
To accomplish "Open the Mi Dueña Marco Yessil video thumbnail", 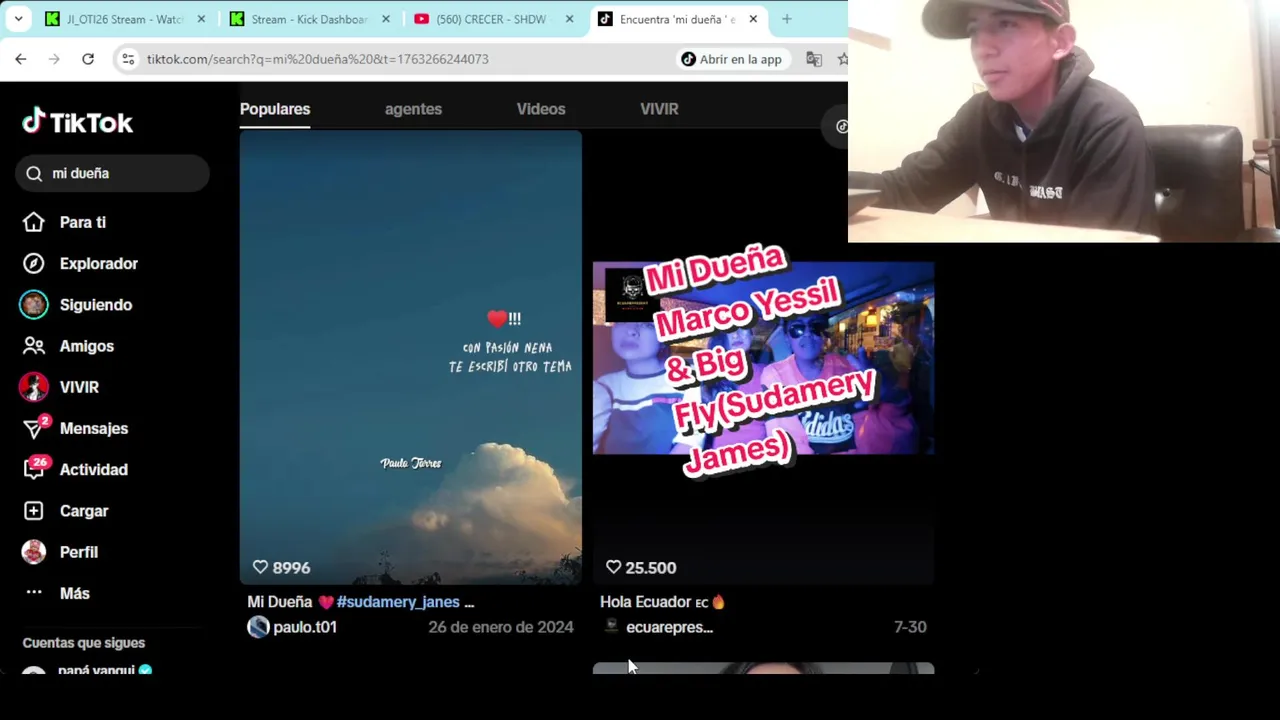I will 764,358.
